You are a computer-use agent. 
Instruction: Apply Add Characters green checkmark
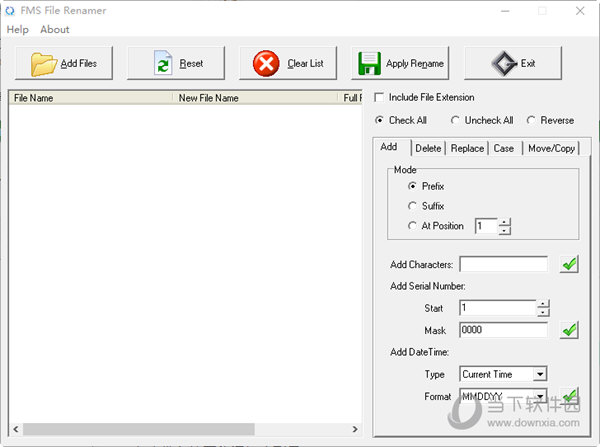pyautogui.click(x=569, y=264)
